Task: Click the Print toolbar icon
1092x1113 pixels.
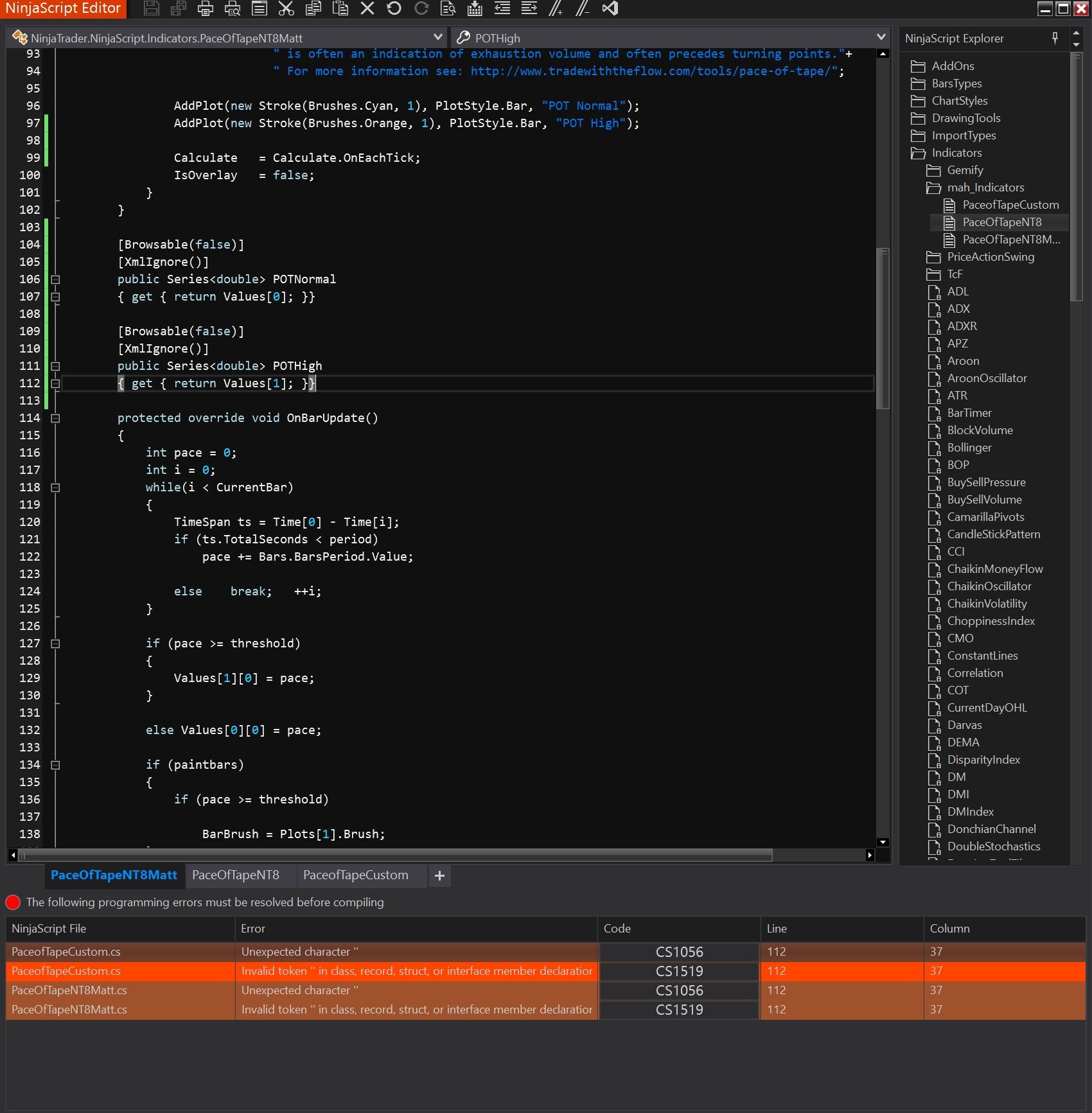Action: coord(206,8)
